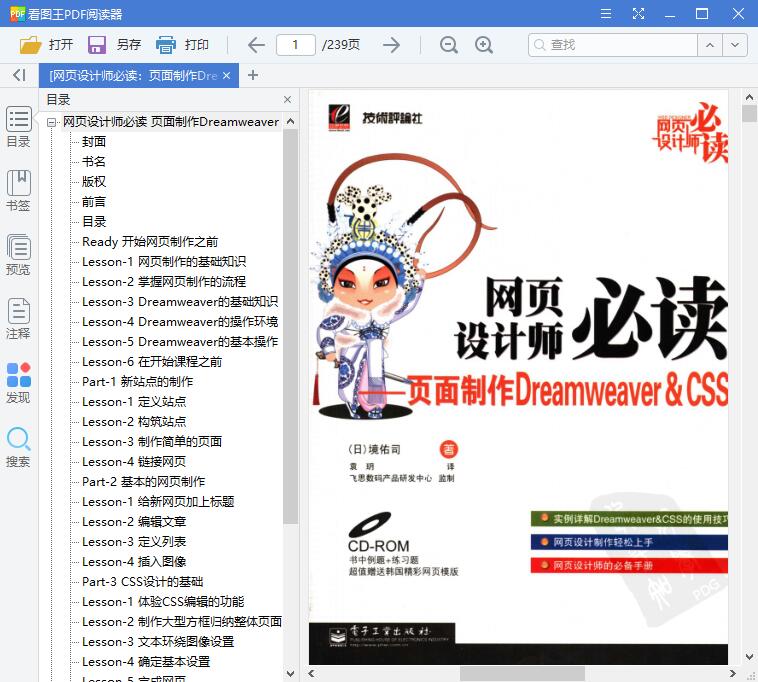Open Lesson-4 链接网页 entry
This screenshot has height=682, width=758.
click(x=134, y=462)
